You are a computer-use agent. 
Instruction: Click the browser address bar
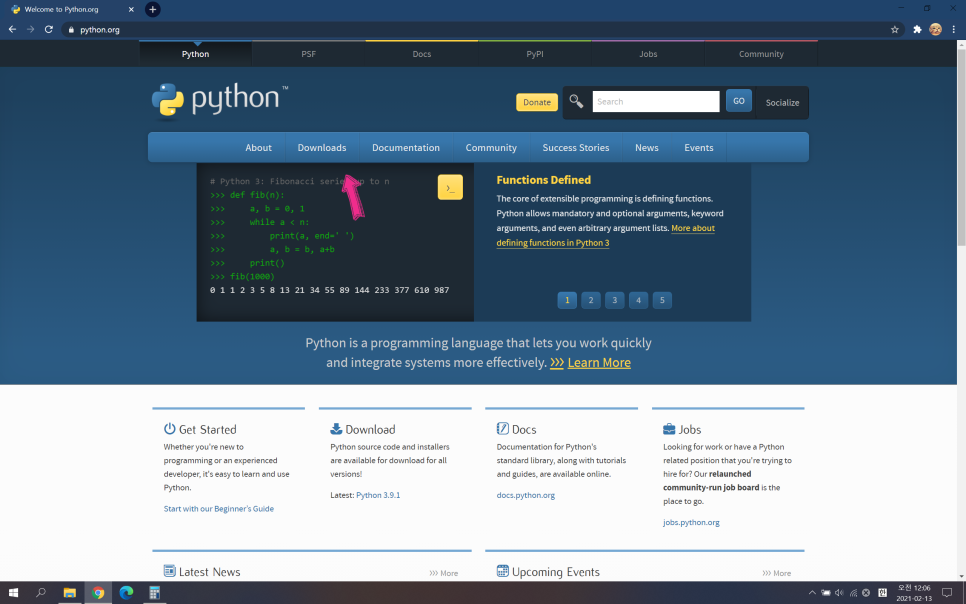pos(481,30)
